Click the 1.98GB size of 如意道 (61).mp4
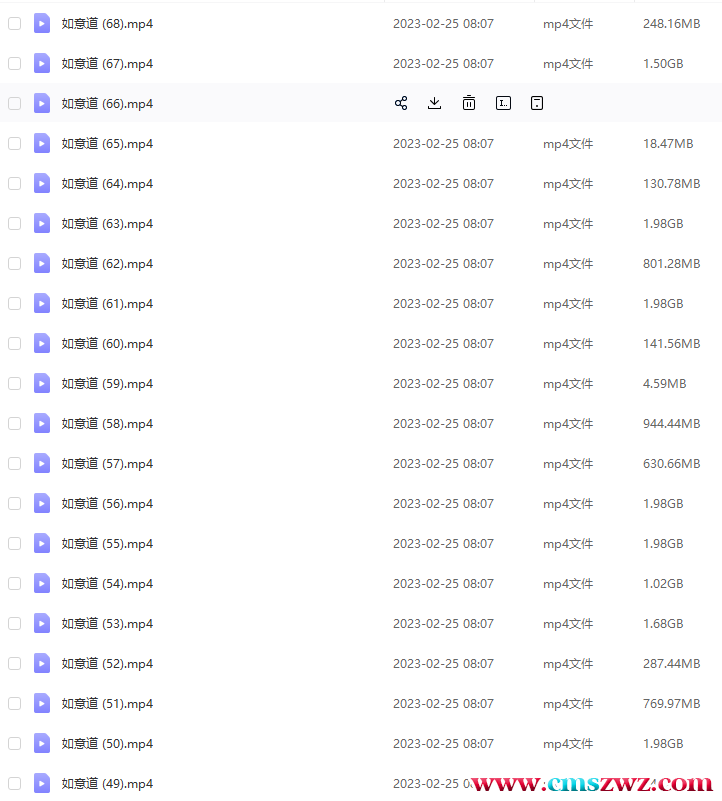This screenshot has width=722, height=801. coord(663,303)
